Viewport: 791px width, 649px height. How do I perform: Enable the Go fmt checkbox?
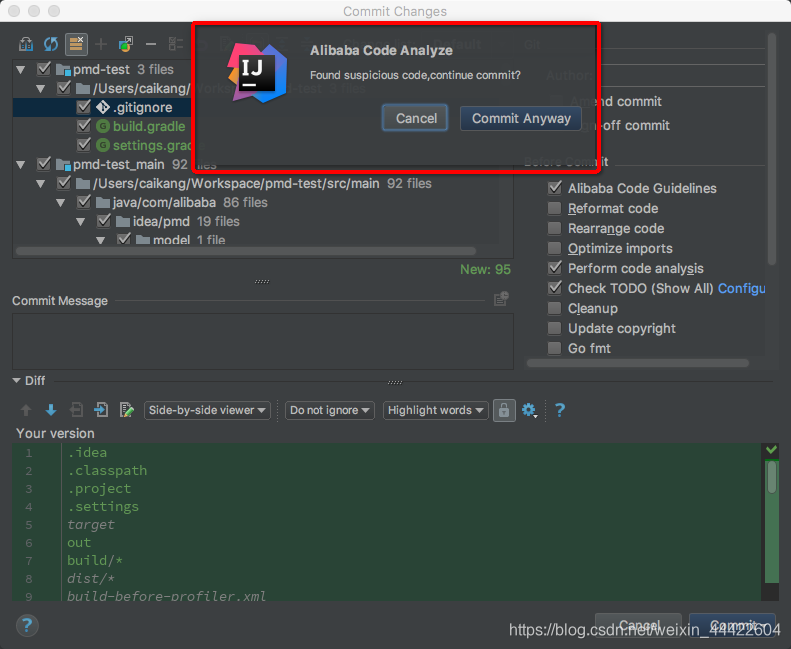click(555, 348)
